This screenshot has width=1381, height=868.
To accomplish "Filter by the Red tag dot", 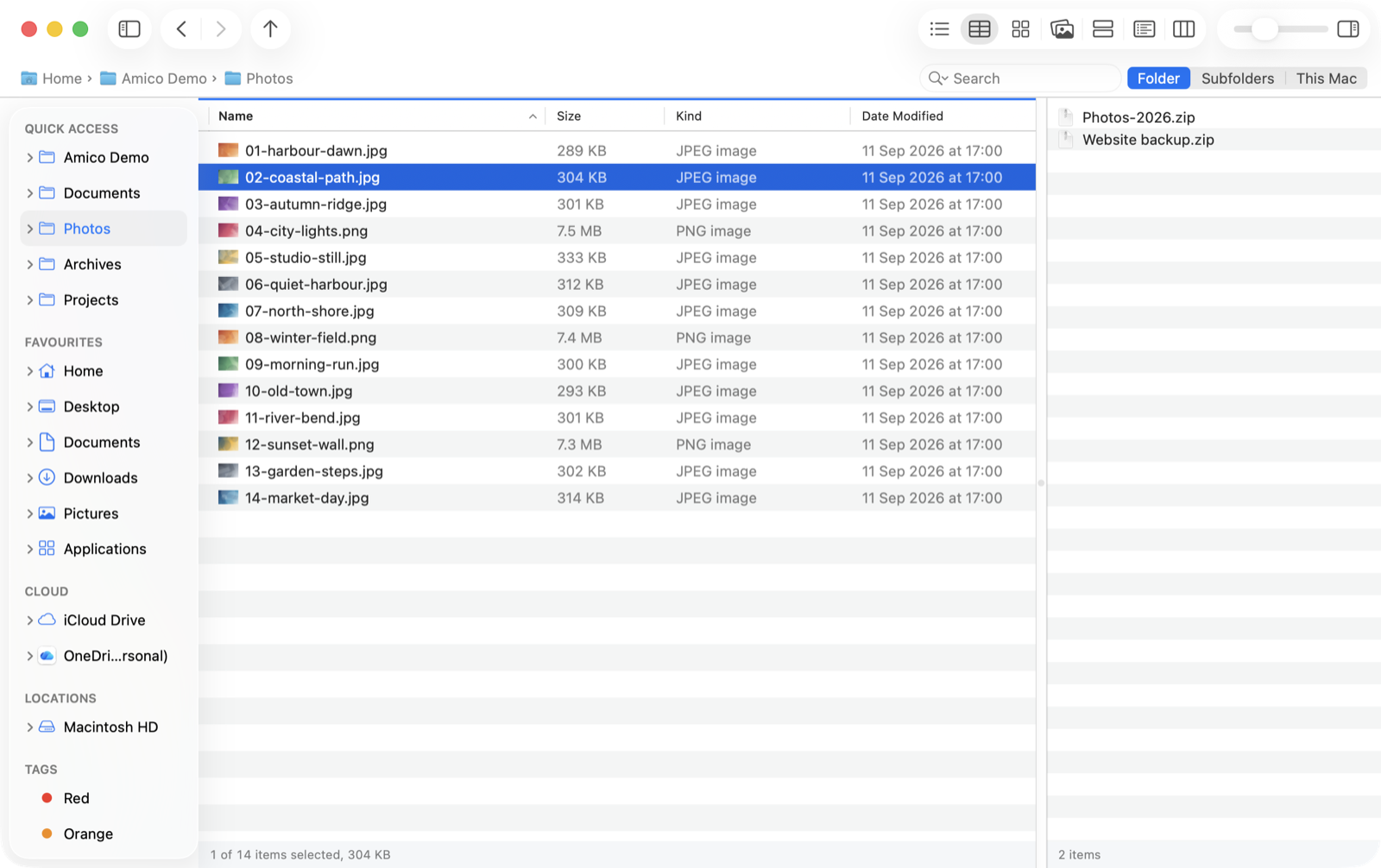I will (47, 798).
